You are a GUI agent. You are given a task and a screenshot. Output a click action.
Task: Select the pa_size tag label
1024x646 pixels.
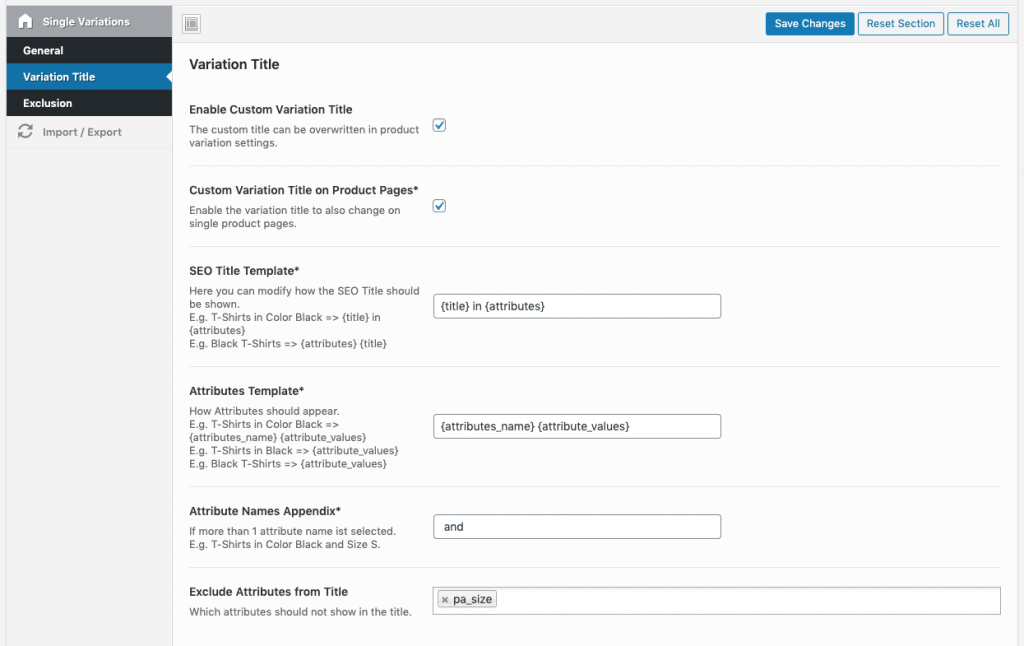(x=473, y=600)
